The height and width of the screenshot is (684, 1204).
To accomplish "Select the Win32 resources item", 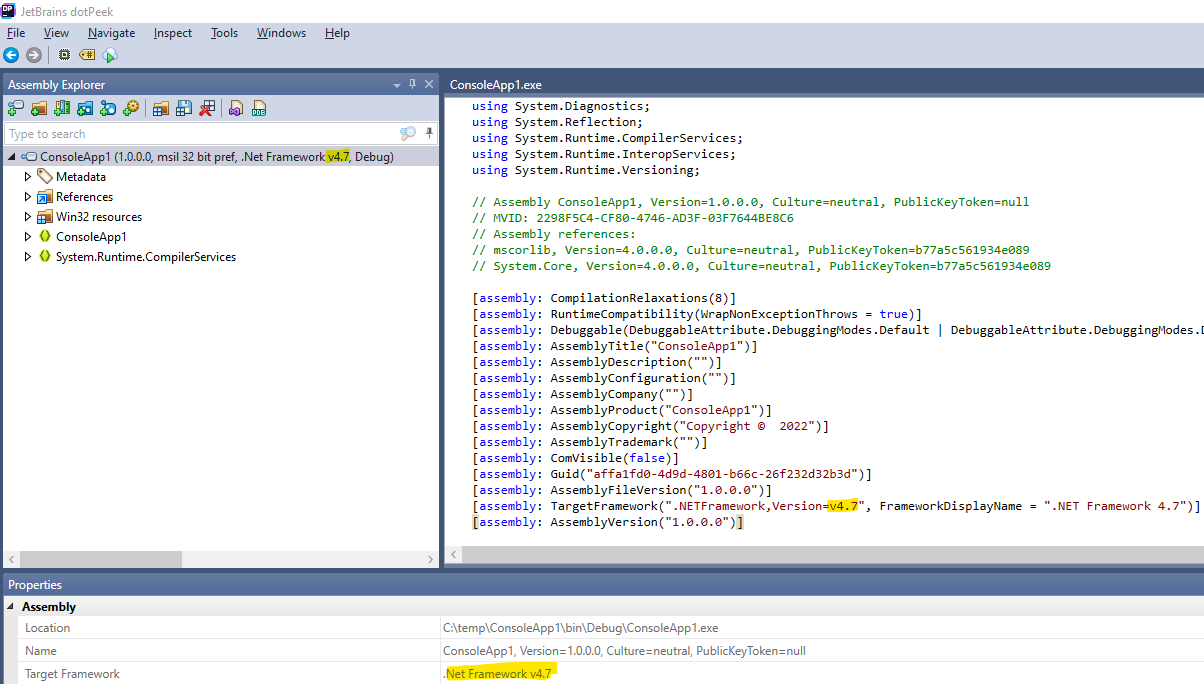I will [99, 216].
